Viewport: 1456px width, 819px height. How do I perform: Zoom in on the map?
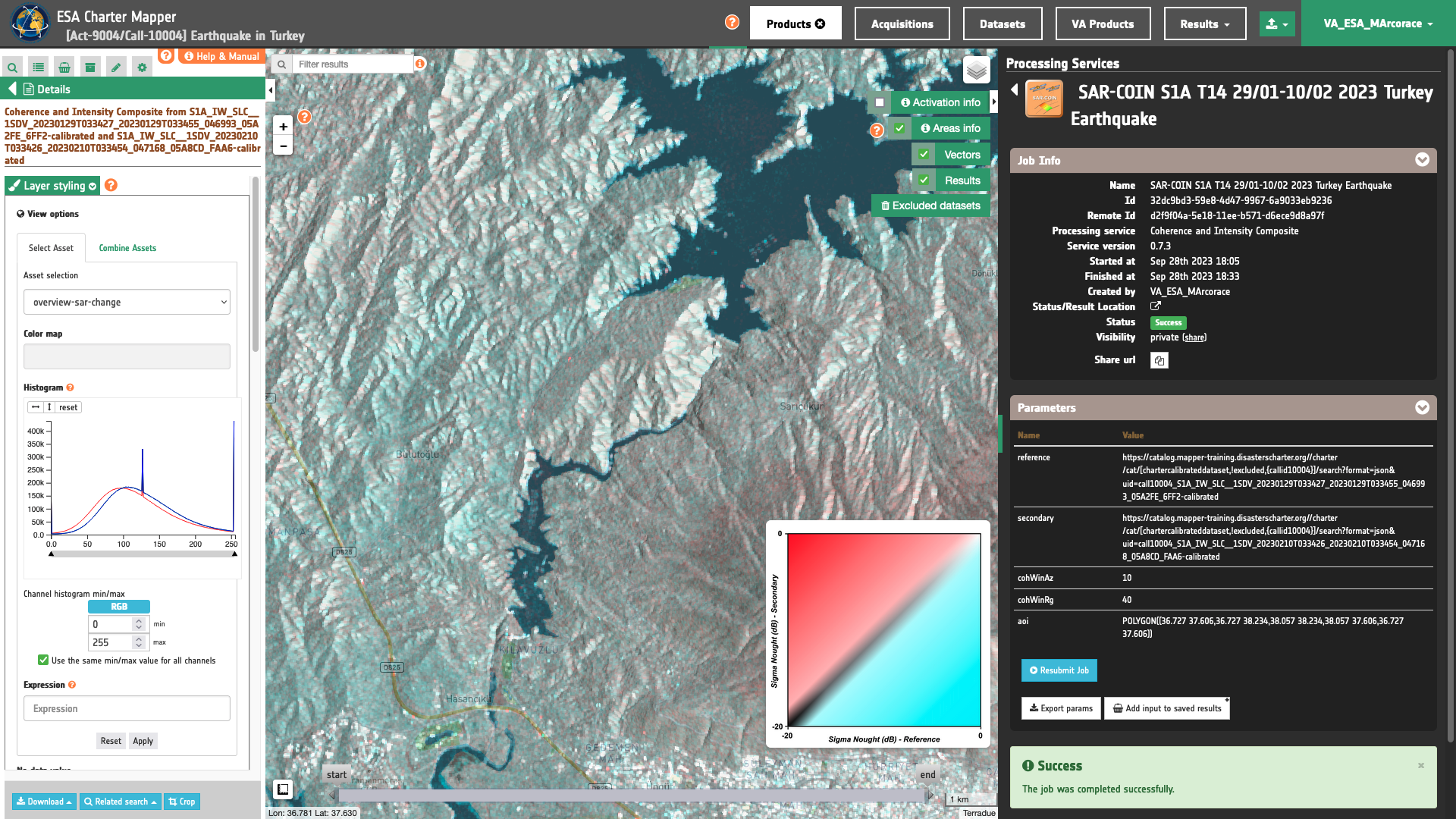(x=283, y=127)
